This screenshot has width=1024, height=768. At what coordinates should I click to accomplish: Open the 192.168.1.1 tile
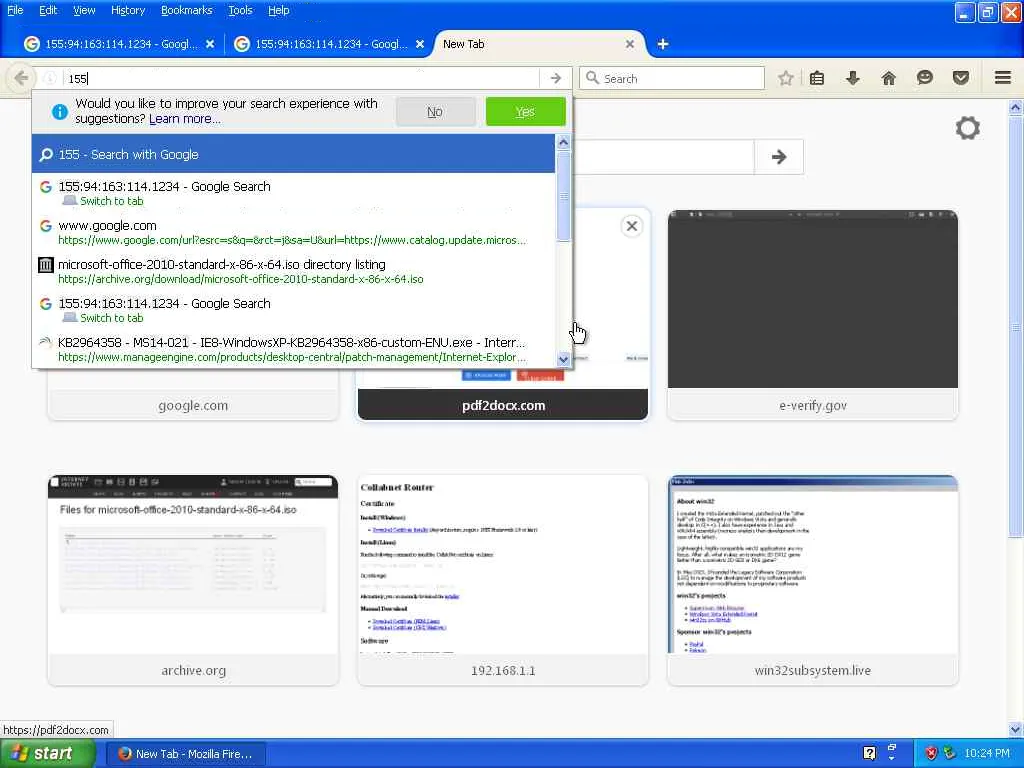click(503, 580)
